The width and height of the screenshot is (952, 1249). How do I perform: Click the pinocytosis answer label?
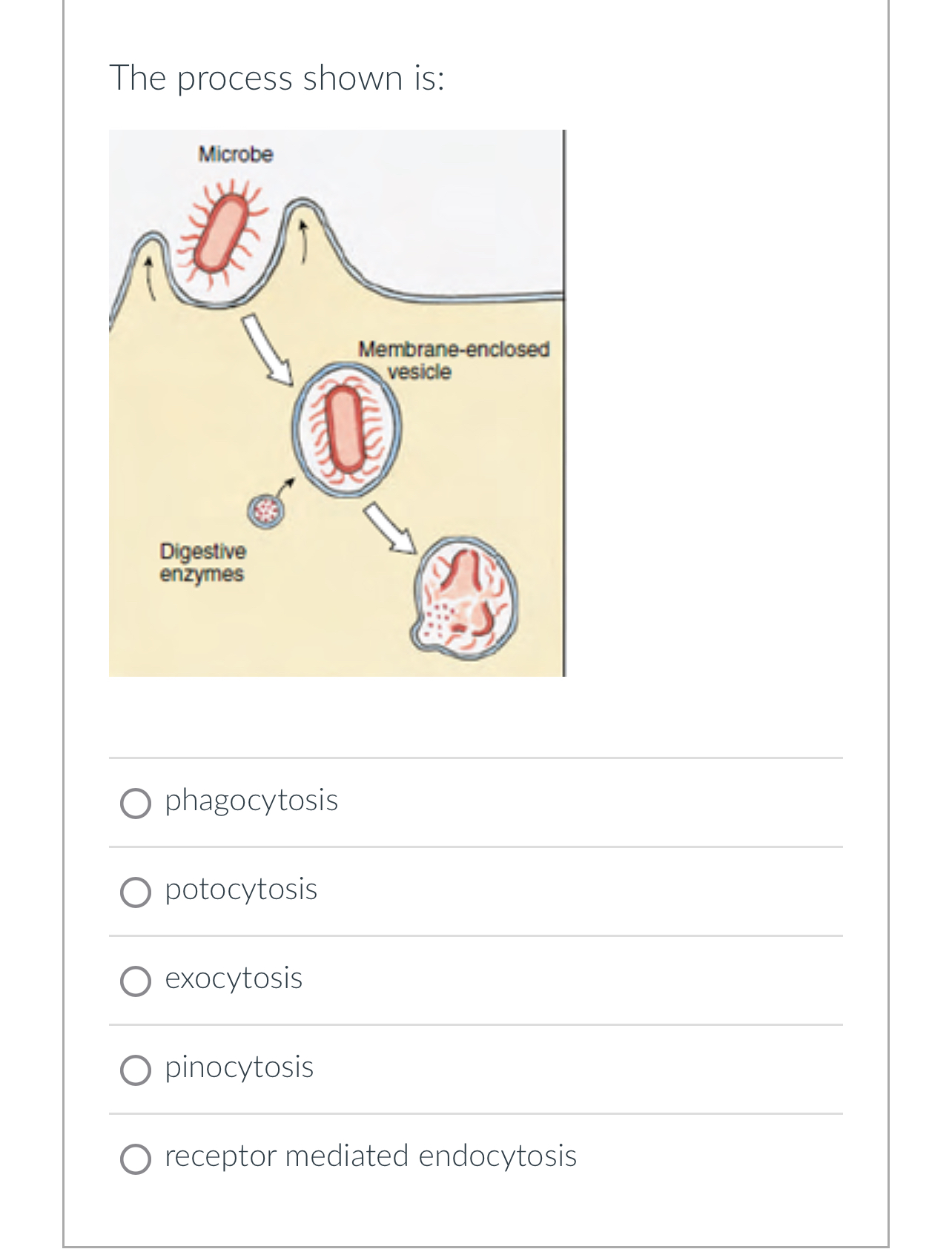[239, 1067]
